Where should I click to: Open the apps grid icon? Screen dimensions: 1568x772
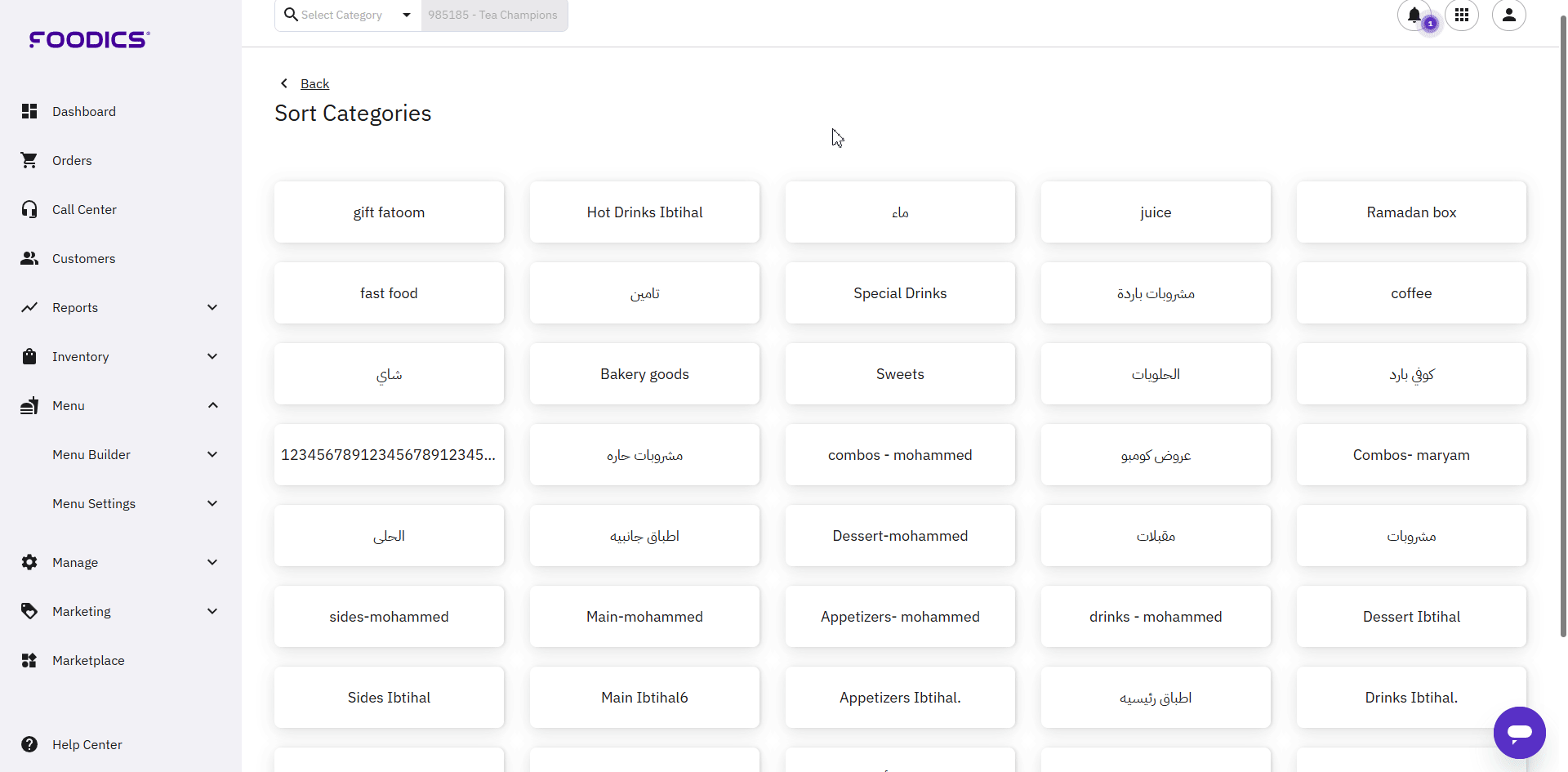coord(1462,15)
